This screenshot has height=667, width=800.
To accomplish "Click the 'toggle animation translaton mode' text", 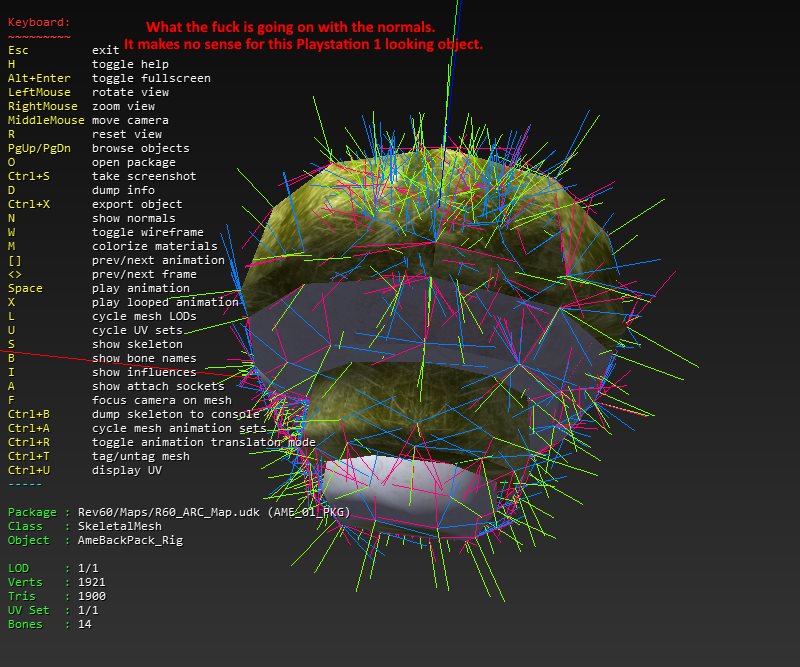I will [204, 442].
